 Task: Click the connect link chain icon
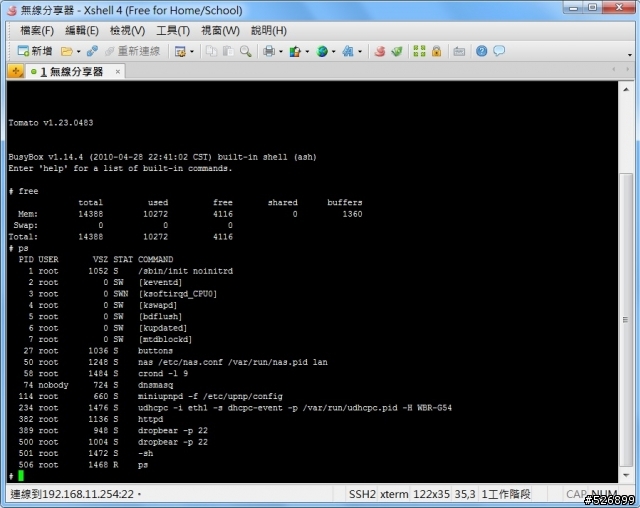[x=92, y=51]
